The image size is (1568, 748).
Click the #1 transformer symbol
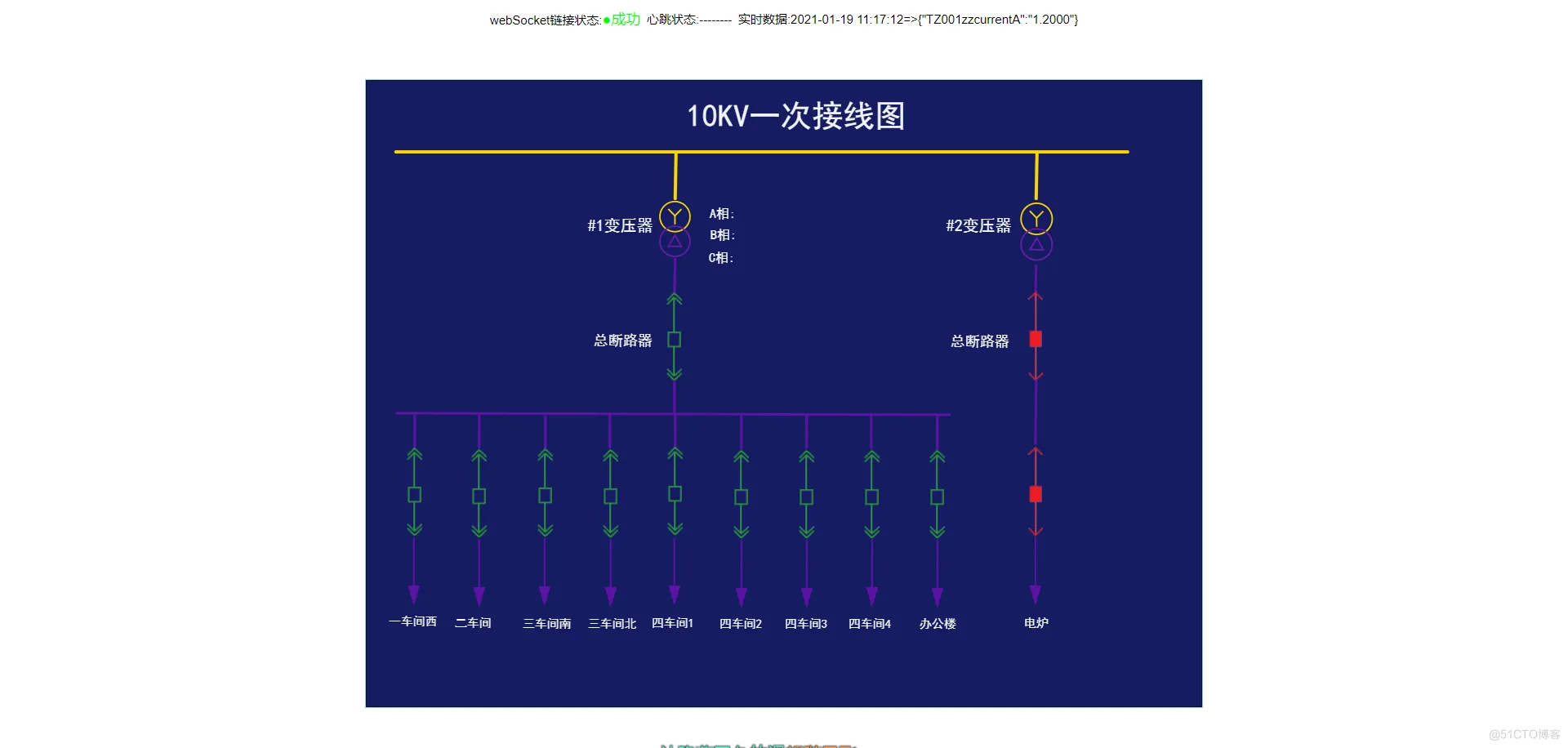coord(675,229)
